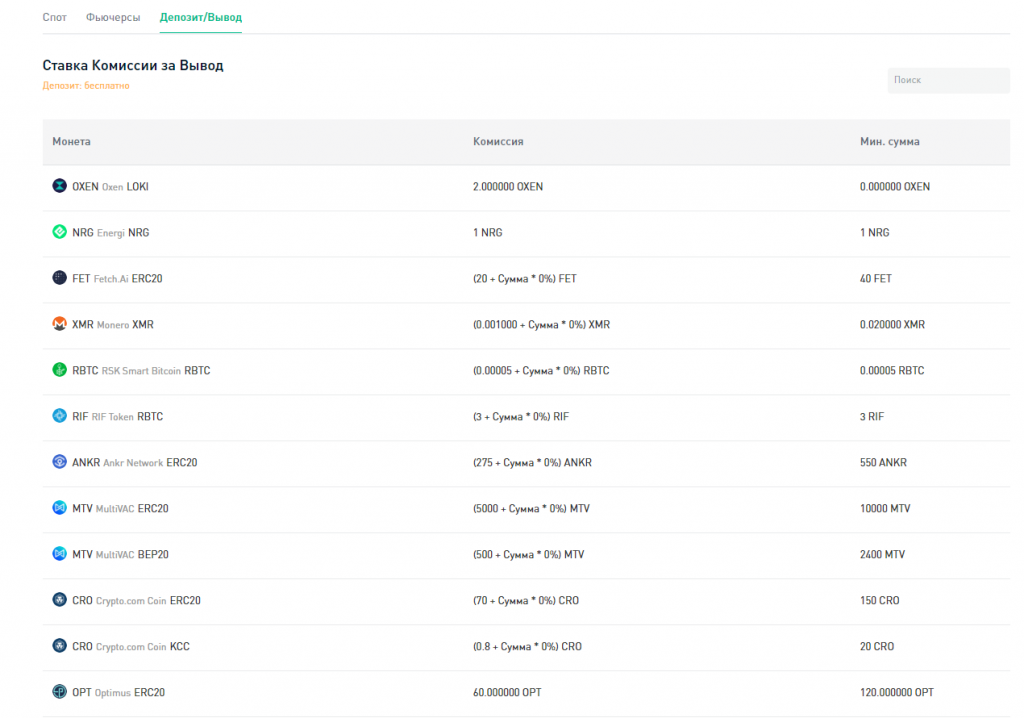The height and width of the screenshot is (718, 1024).
Task: Click the MTV MultiVAC BEP20 icon
Action: coord(59,554)
